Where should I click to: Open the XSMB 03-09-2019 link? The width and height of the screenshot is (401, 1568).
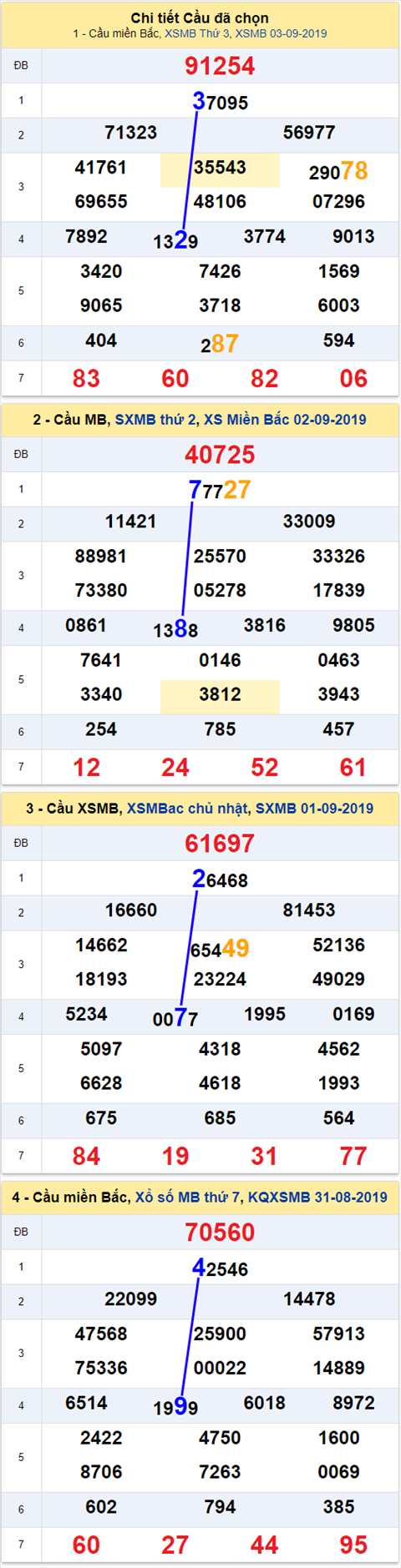(x=281, y=33)
